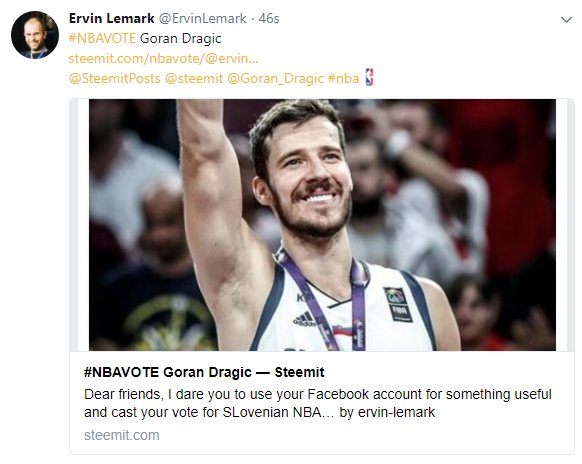
Task: Visit the @steemit mention
Action: click(x=194, y=79)
